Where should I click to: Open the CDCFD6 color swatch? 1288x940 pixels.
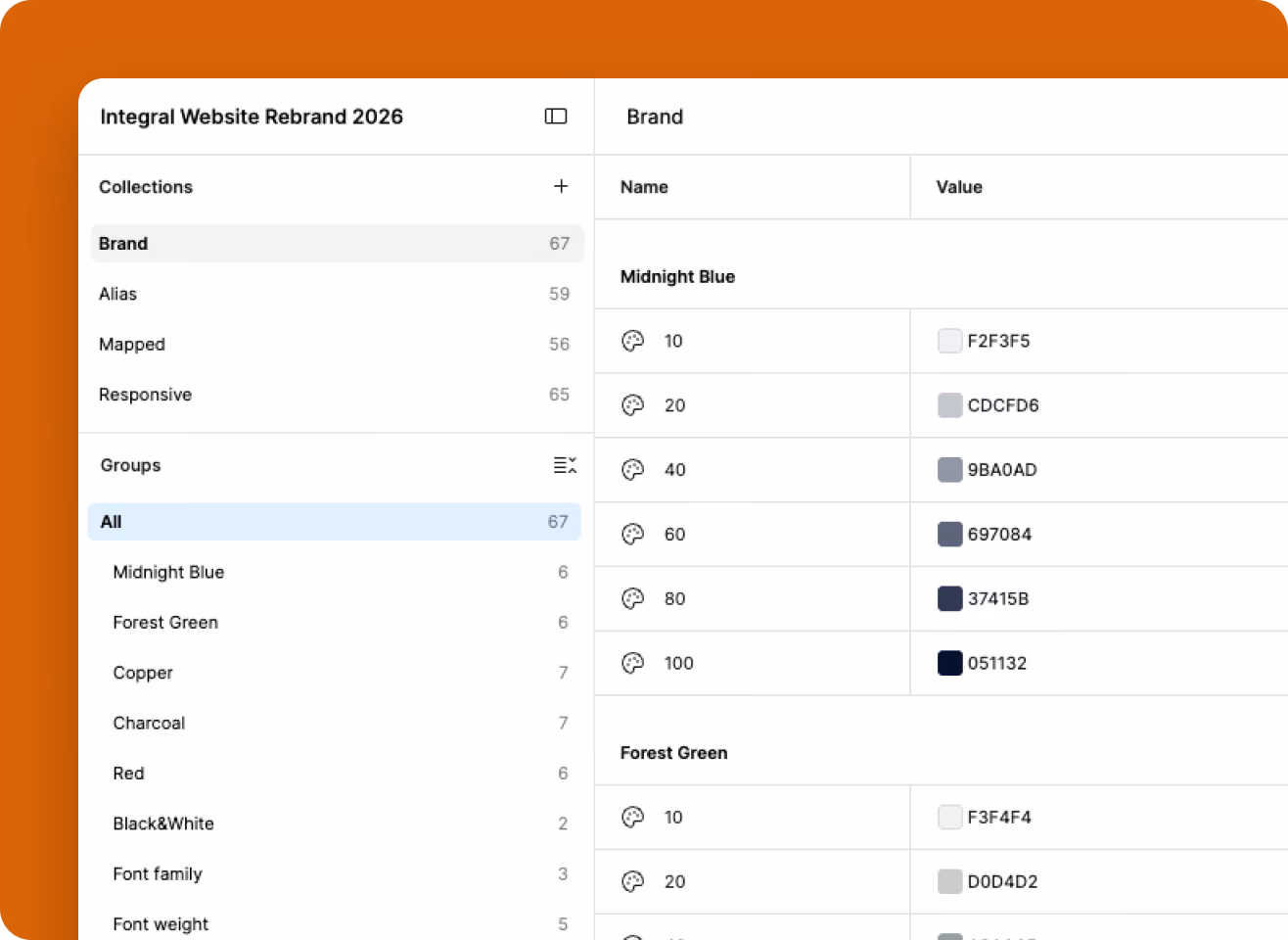(950, 405)
